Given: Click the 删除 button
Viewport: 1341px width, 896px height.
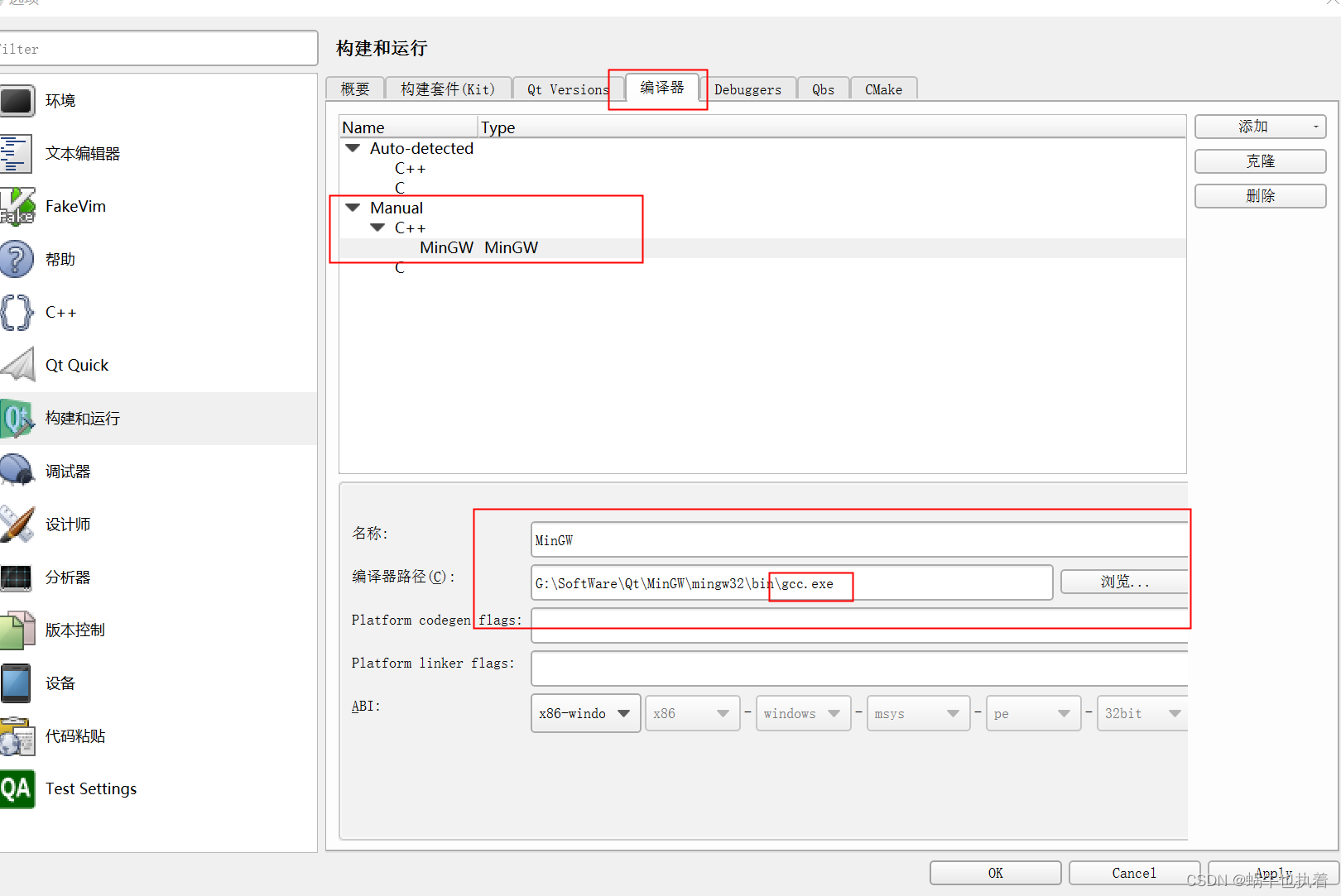Looking at the screenshot, I should point(1261,196).
